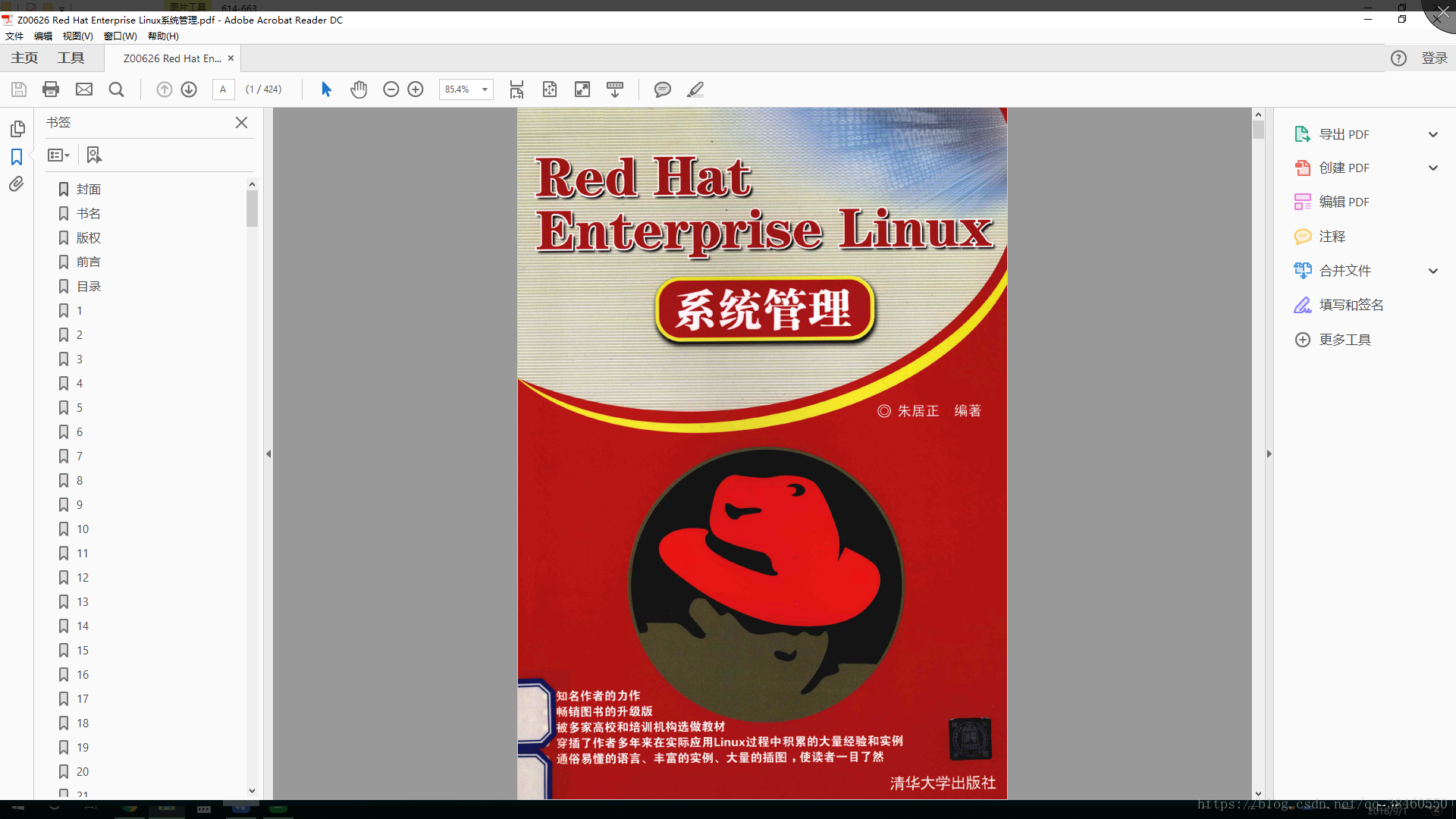Switch to the 主页 tab
This screenshot has height=819, width=1456.
[24, 58]
